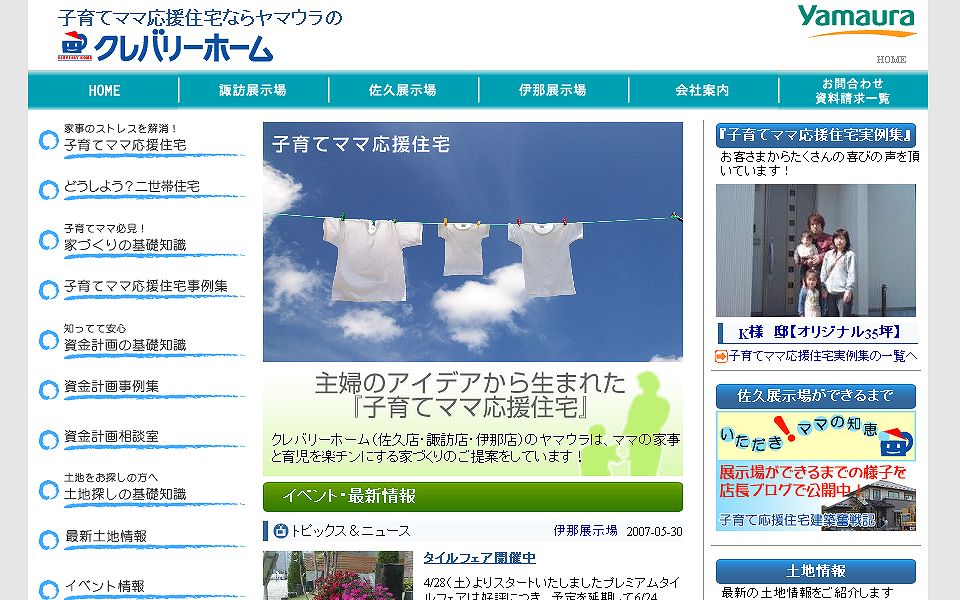Click the orange arrow icon before 実例集の一覧へ
The image size is (960, 600).
coord(721,356)
